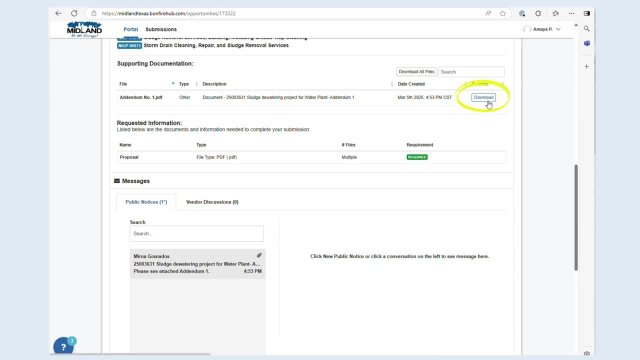Open the Submissions menu item
The height and width of the screenshot is (360, 640).
(161, 29)
